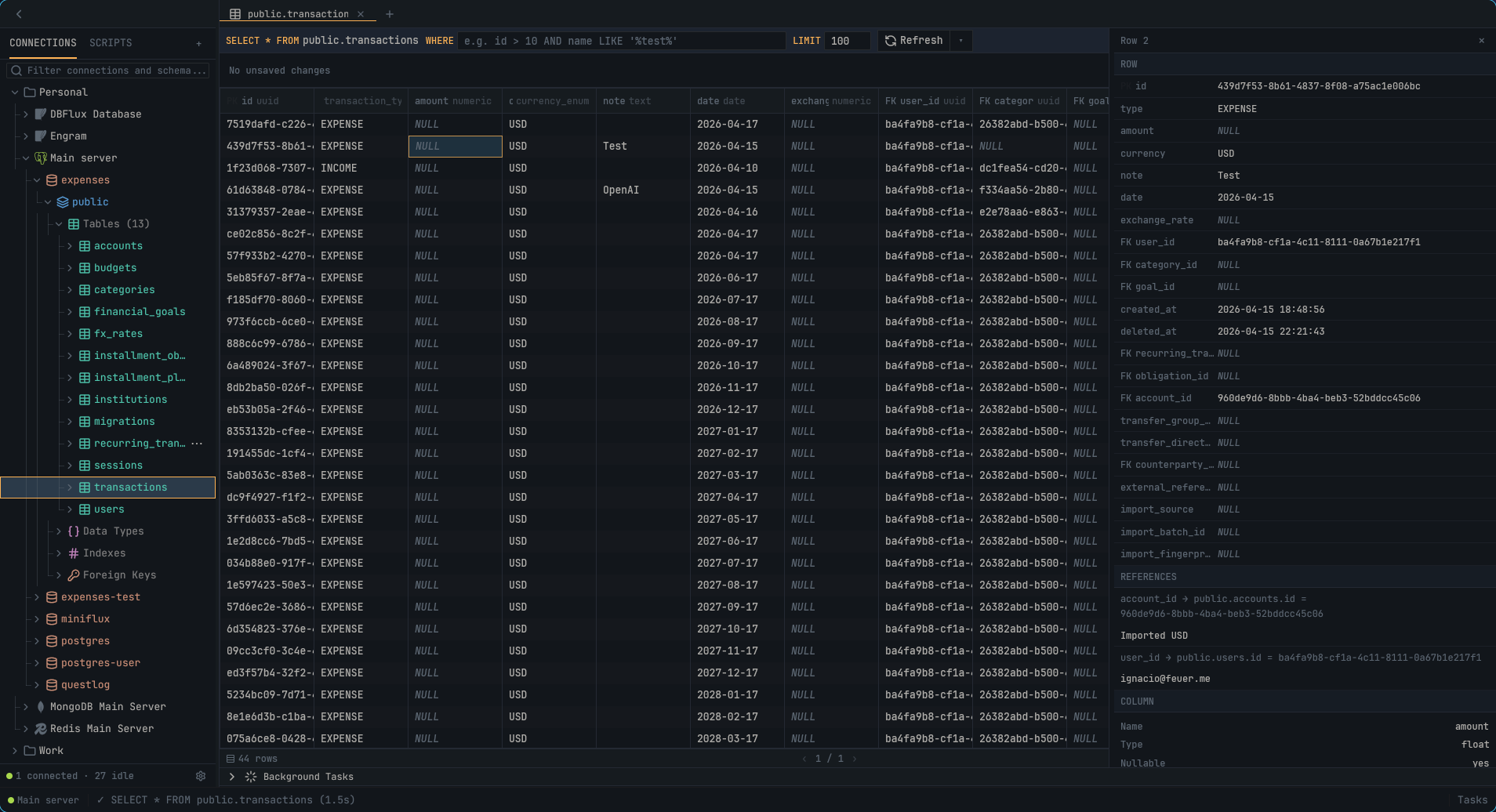This screenshot has height=812, width=1496.
Task: Expand the expenses-test database
Action: [37, 597]
